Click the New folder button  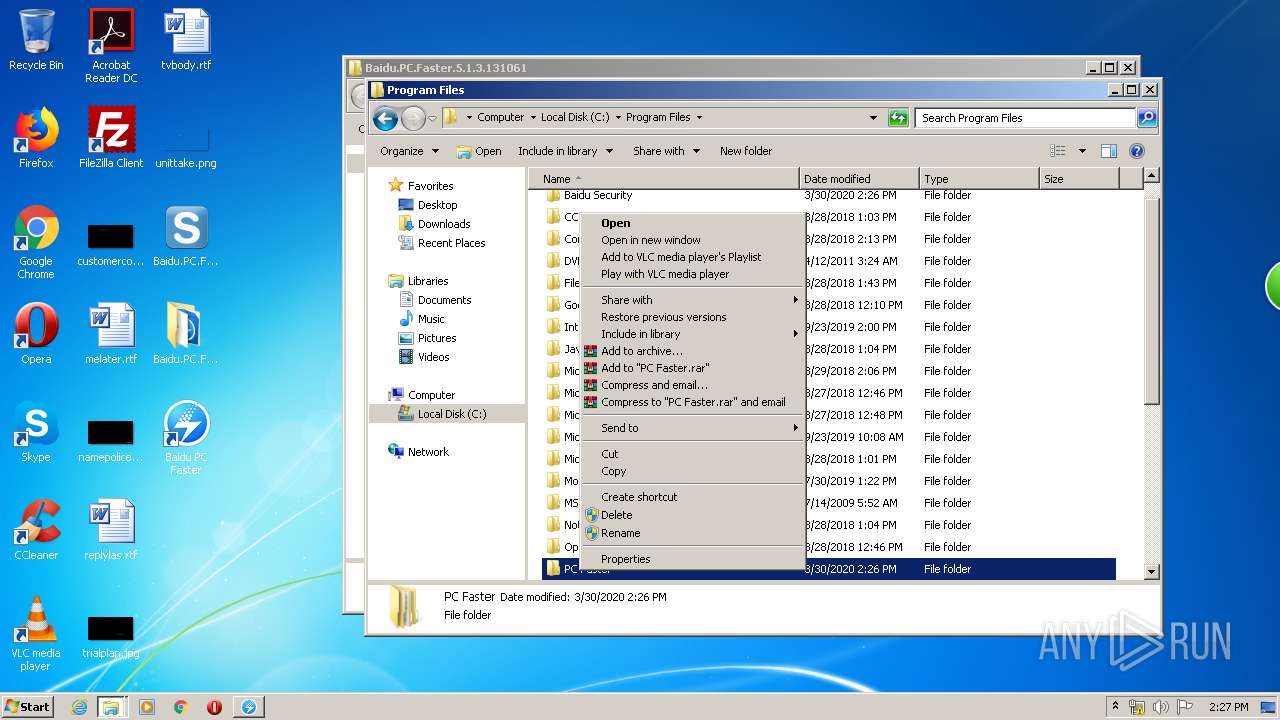click(x=746, y=151)
